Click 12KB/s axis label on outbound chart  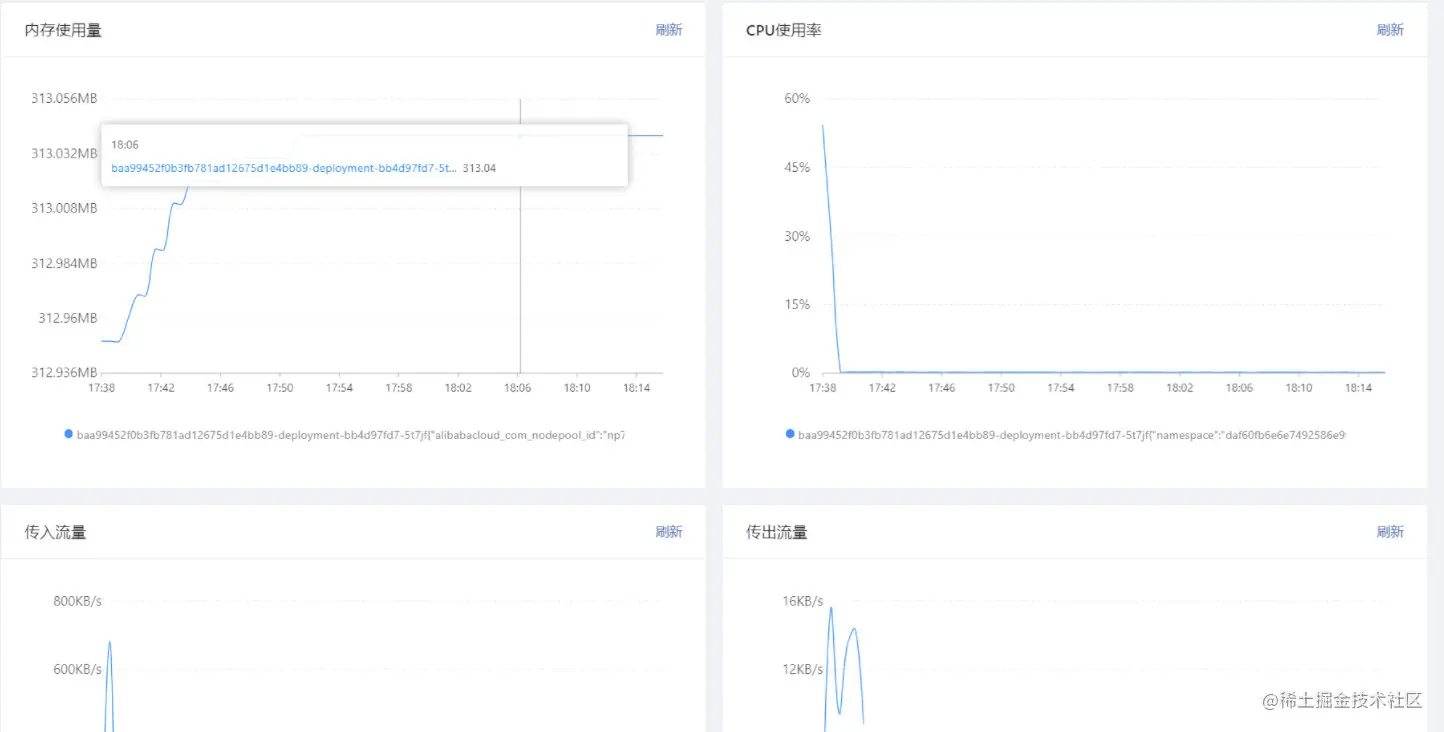[x=802, y=669]
